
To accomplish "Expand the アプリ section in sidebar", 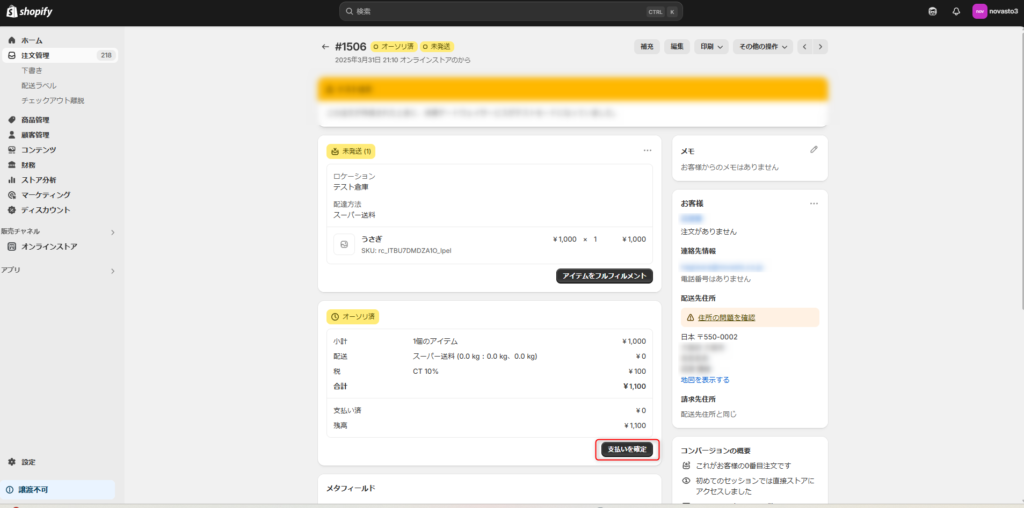I will (112, 270).
